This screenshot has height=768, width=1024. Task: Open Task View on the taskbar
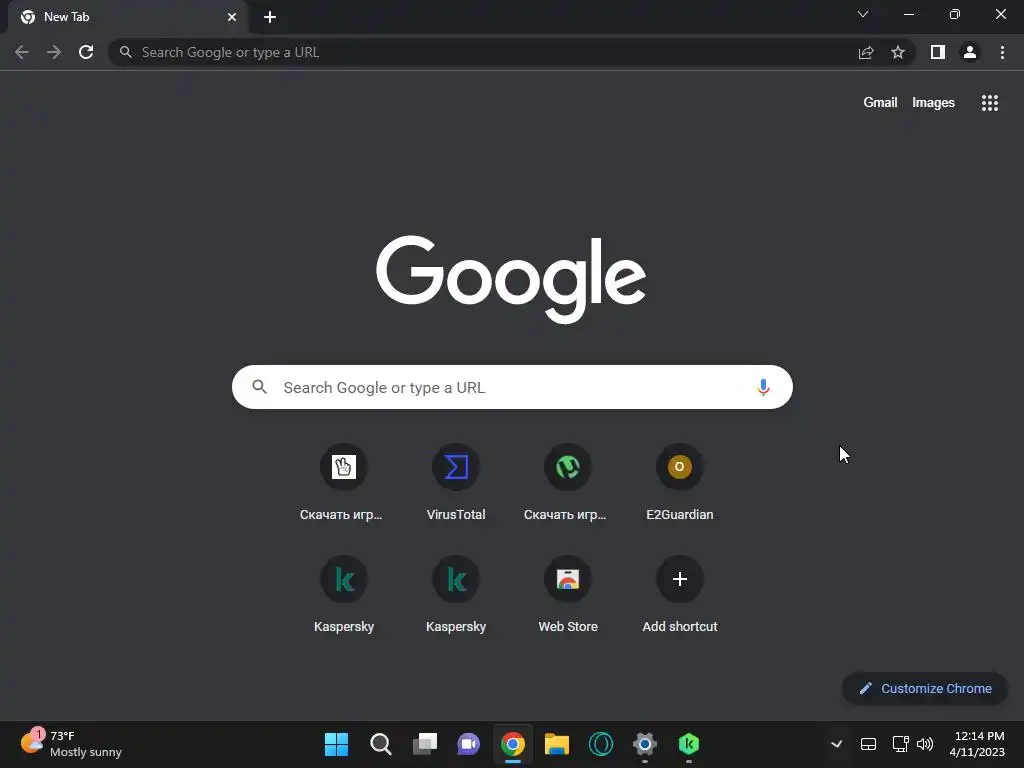click(x=424, y=744)
